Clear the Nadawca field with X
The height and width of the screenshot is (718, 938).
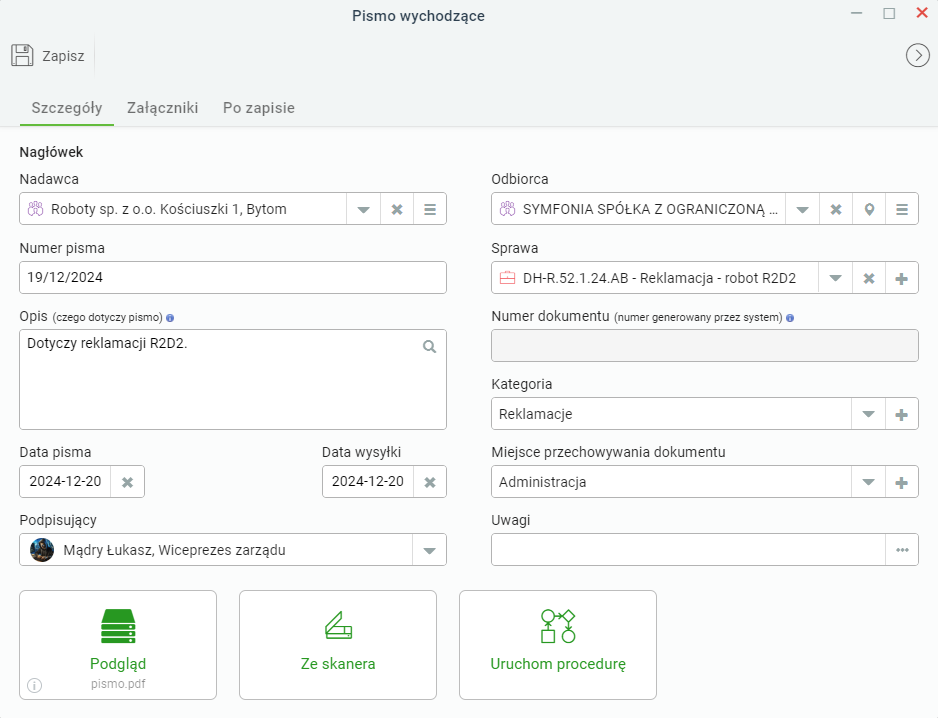[x=397, y=209]
